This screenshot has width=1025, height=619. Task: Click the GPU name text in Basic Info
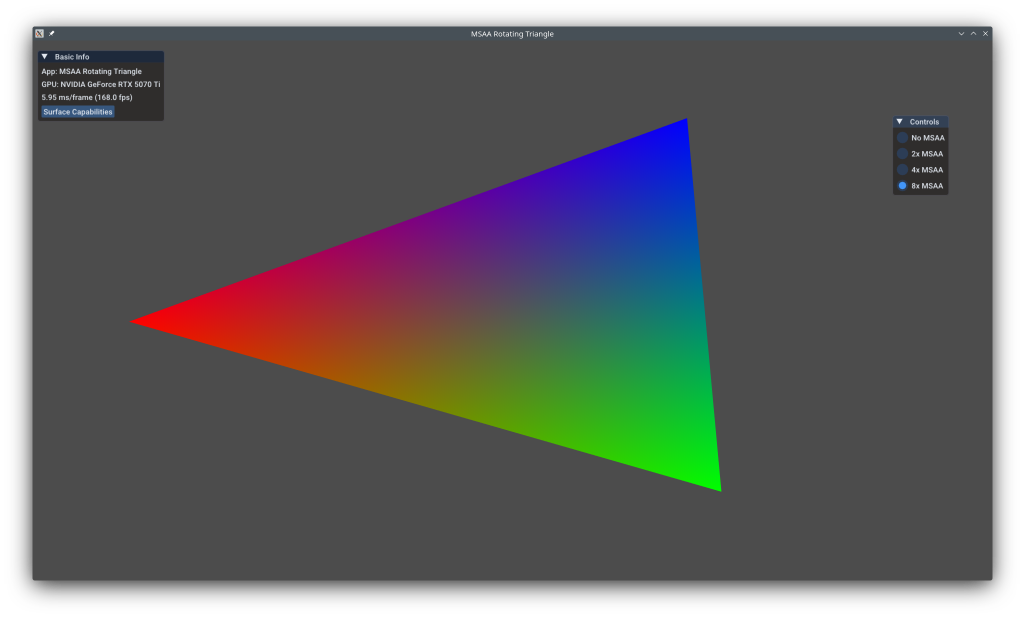click(97, 84)
